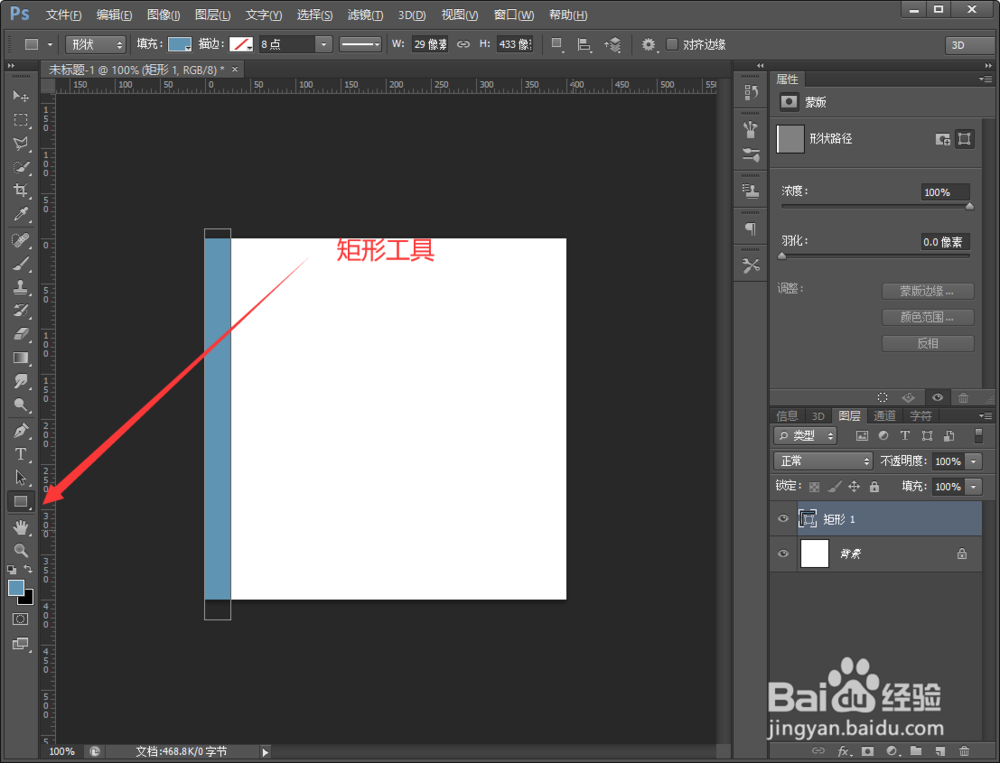Open the stroke width dropdown
This screenshot has width=1000, height=763.
324,44
